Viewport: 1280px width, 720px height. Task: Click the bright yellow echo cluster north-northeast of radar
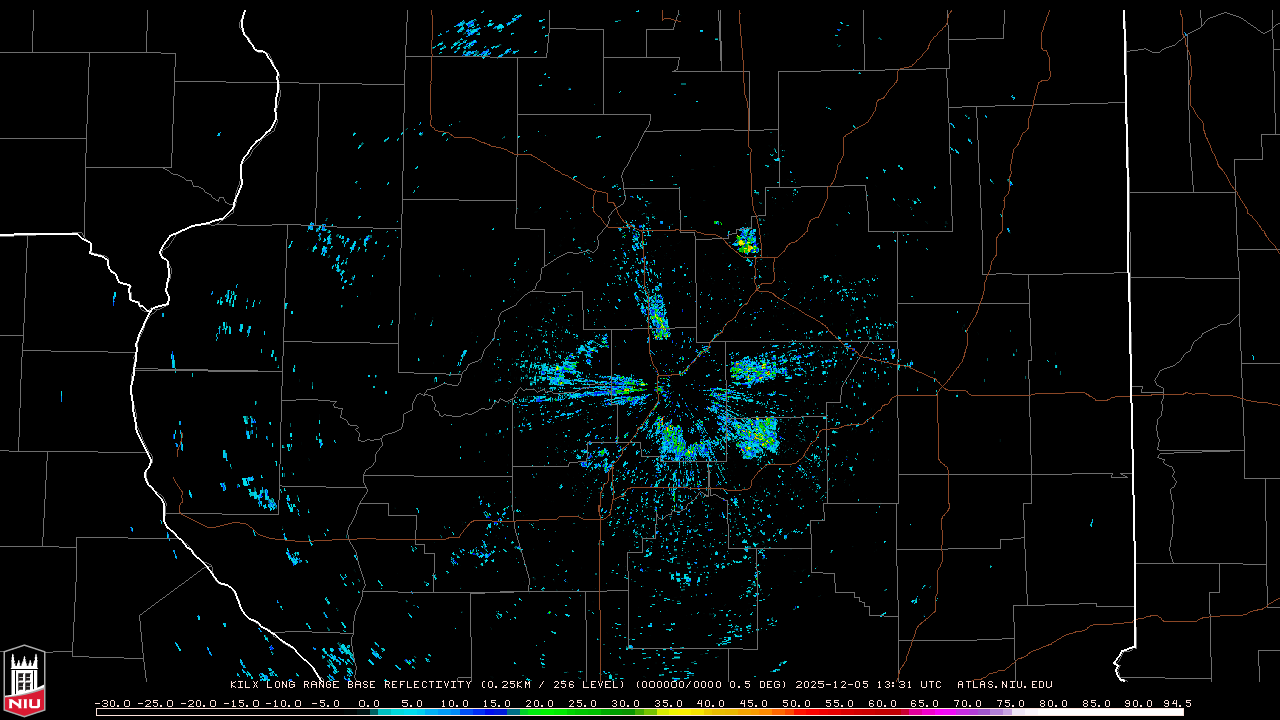[745, 241]
